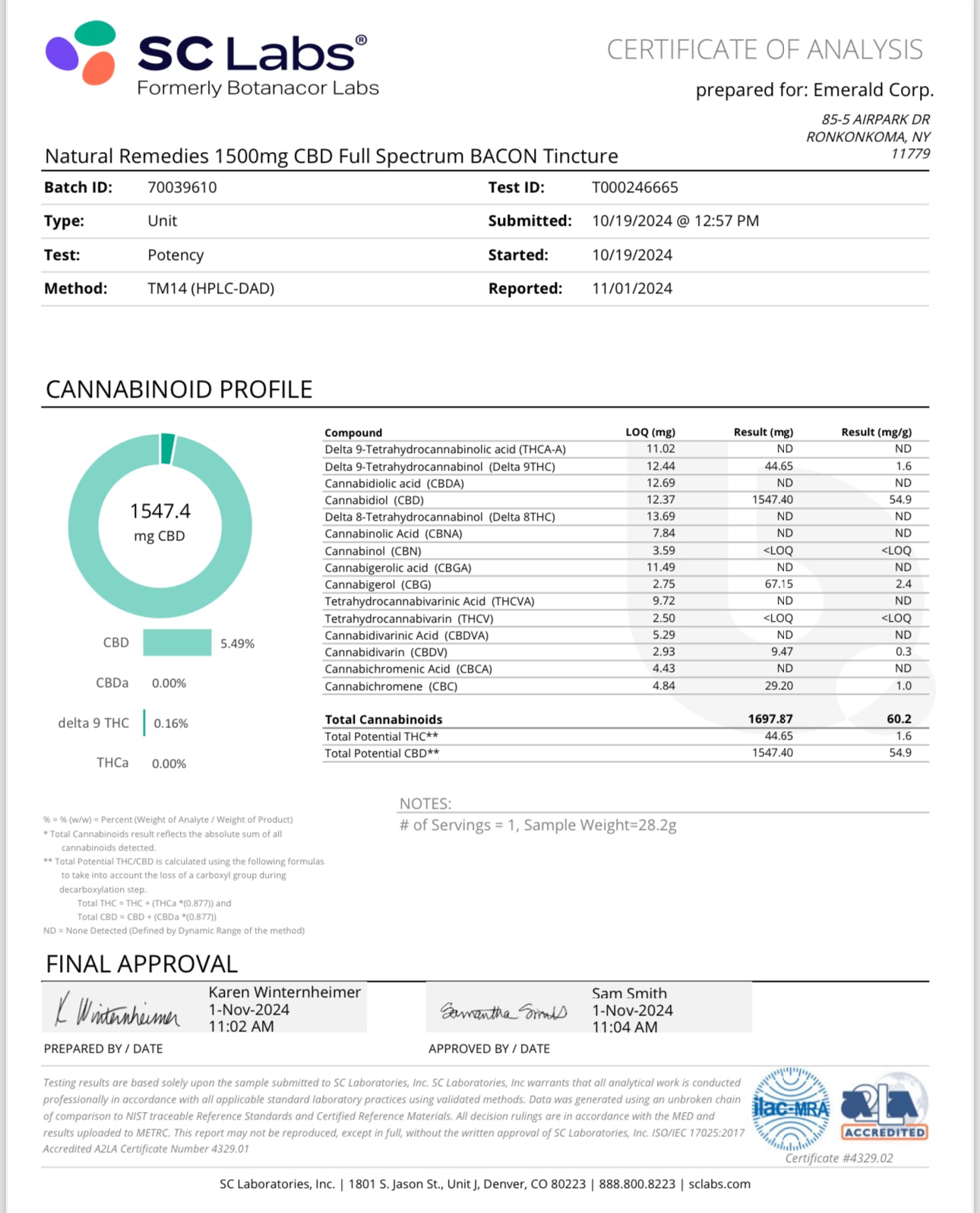This screenshot has height=1213, width=980.
Task: Click the dark green donut chart segment
Action: point(168,448)
